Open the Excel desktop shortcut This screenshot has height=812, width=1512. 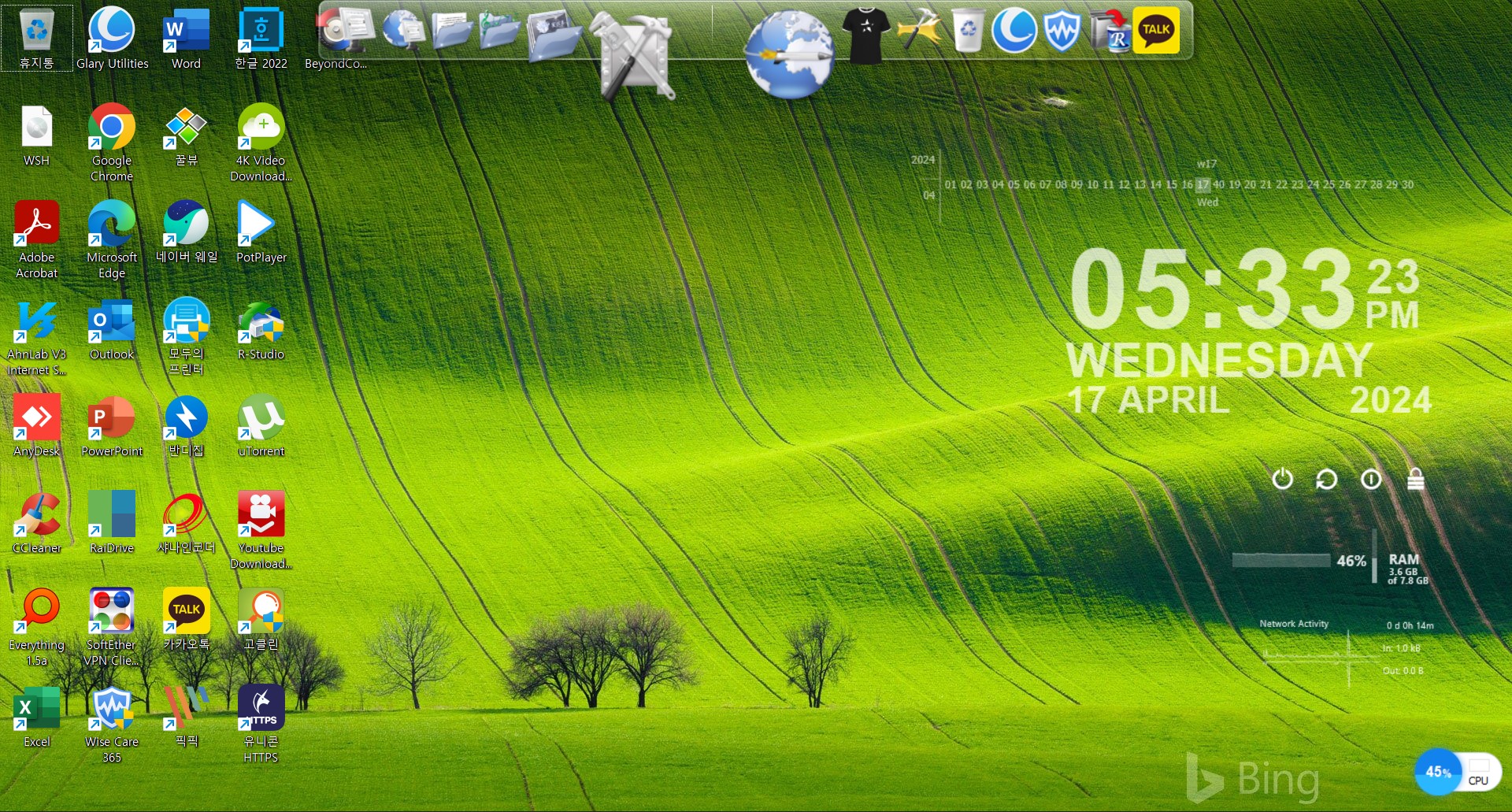(36, 717)
